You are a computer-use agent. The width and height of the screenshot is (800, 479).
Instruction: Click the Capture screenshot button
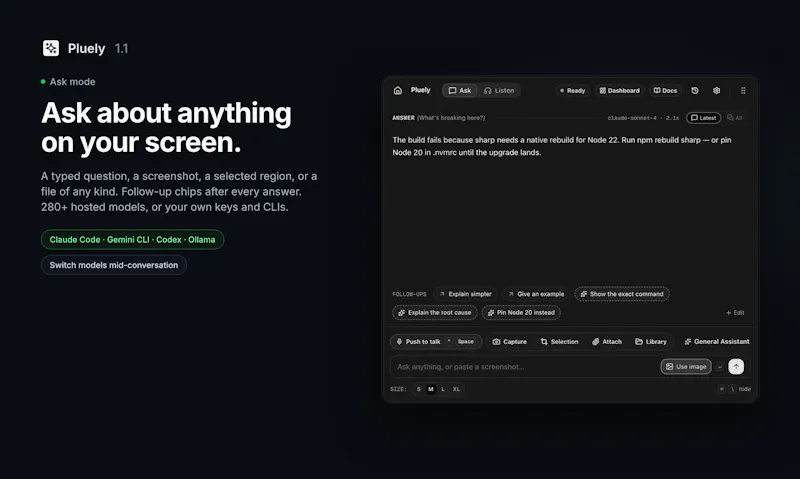tap(509, 342)
